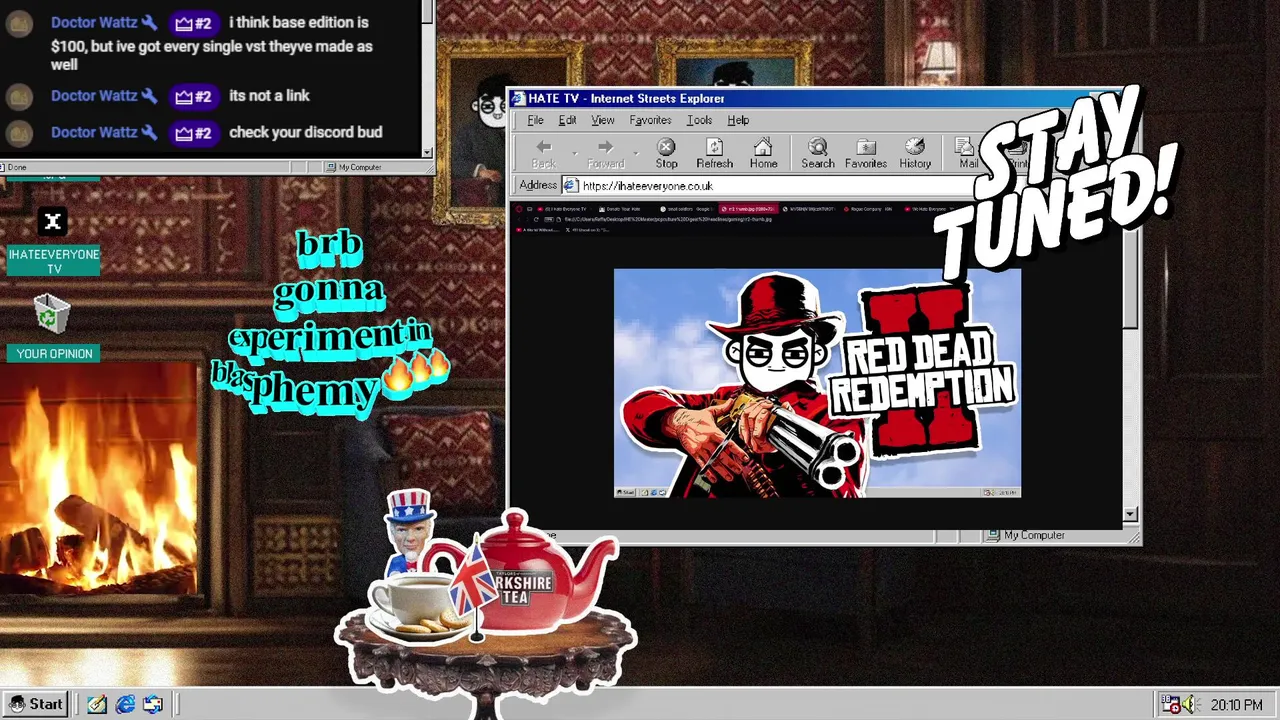
Task: Click the chat message "check your discord bud"
Action: coord(305,132)
